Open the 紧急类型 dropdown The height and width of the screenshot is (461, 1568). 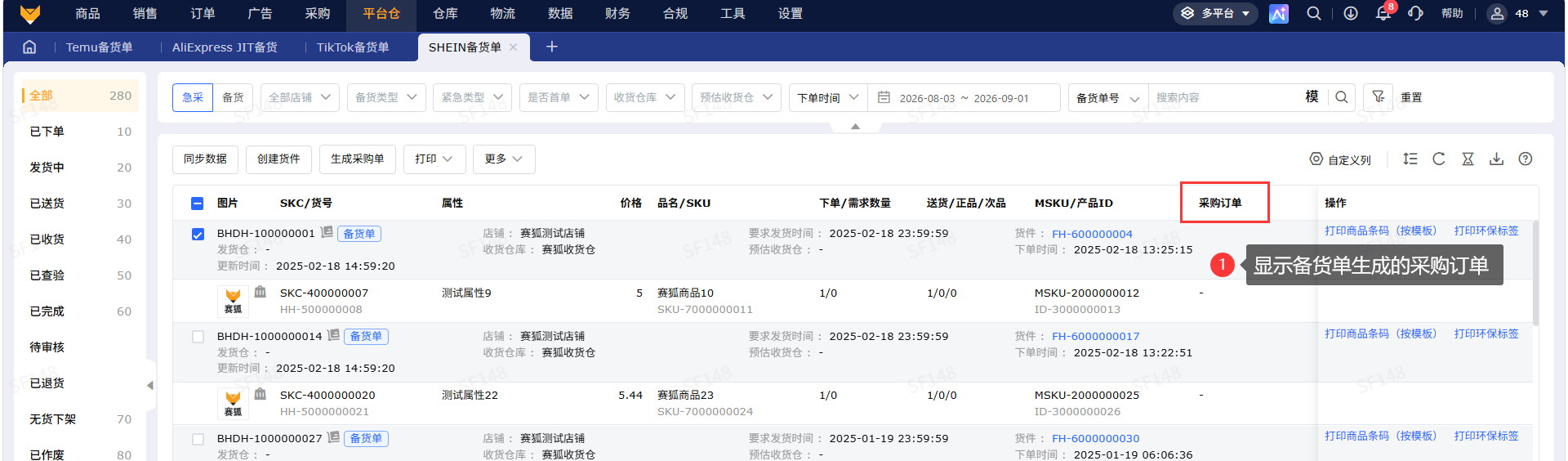click(x=473, y=97)
